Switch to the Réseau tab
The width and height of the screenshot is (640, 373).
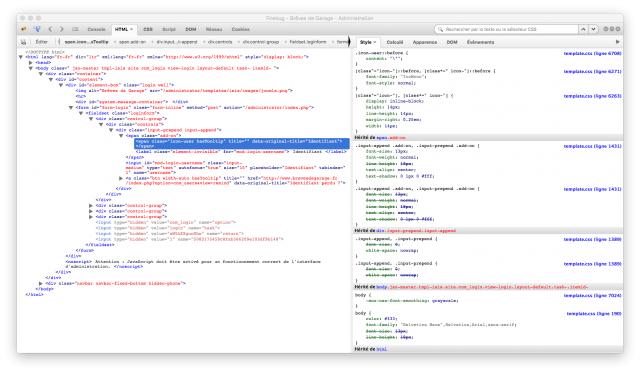point(214,29)
